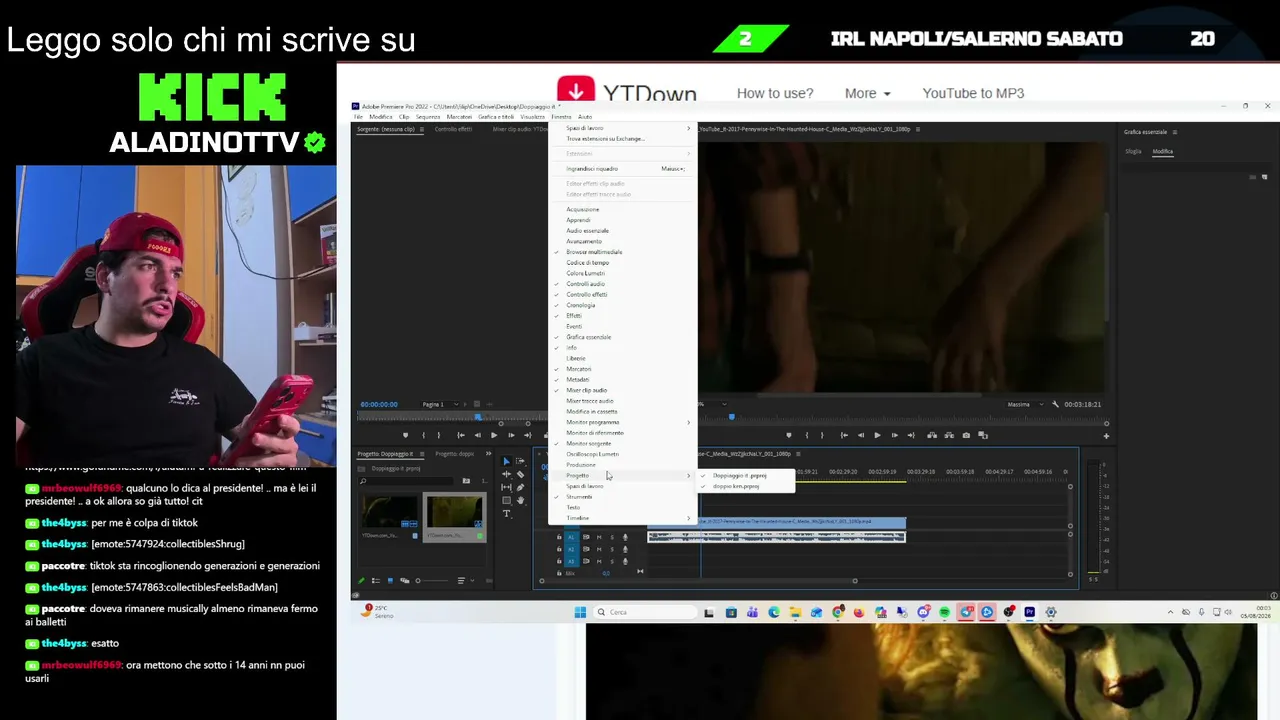Open the More dropdown on YTDown page

click(867, 93)
